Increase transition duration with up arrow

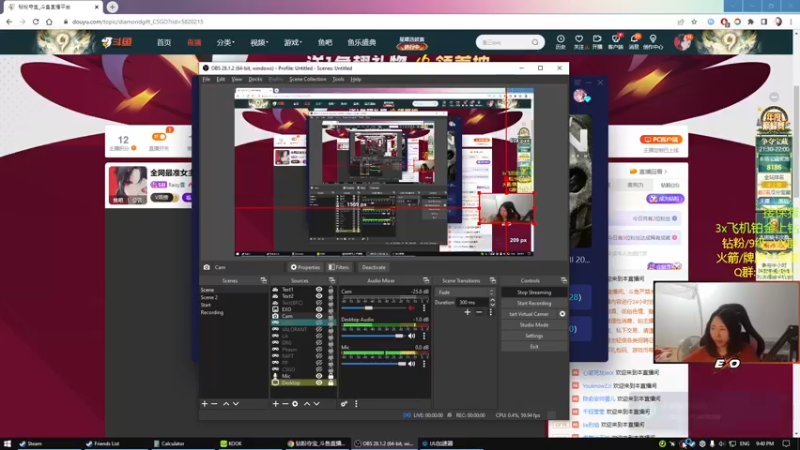coord(492,301)
